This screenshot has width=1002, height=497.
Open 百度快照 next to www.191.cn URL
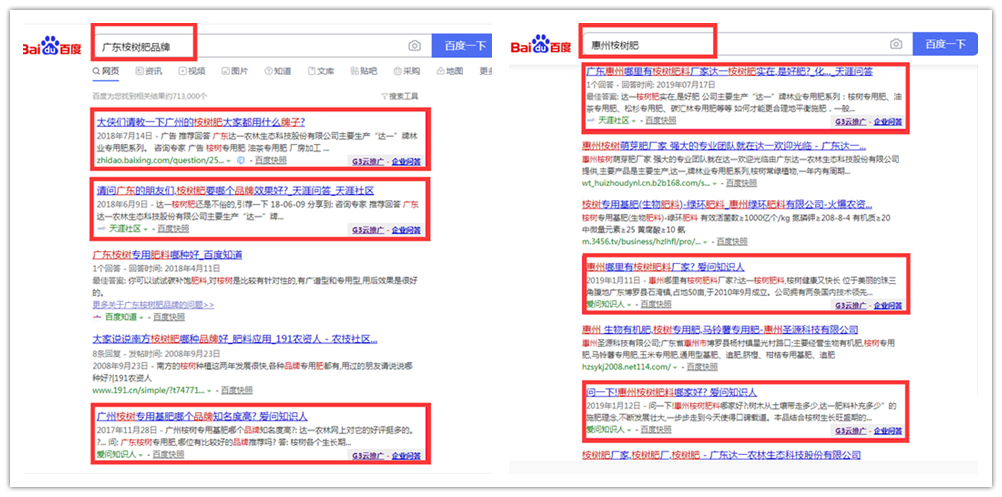pyautogui.click(x=237, y=390)
